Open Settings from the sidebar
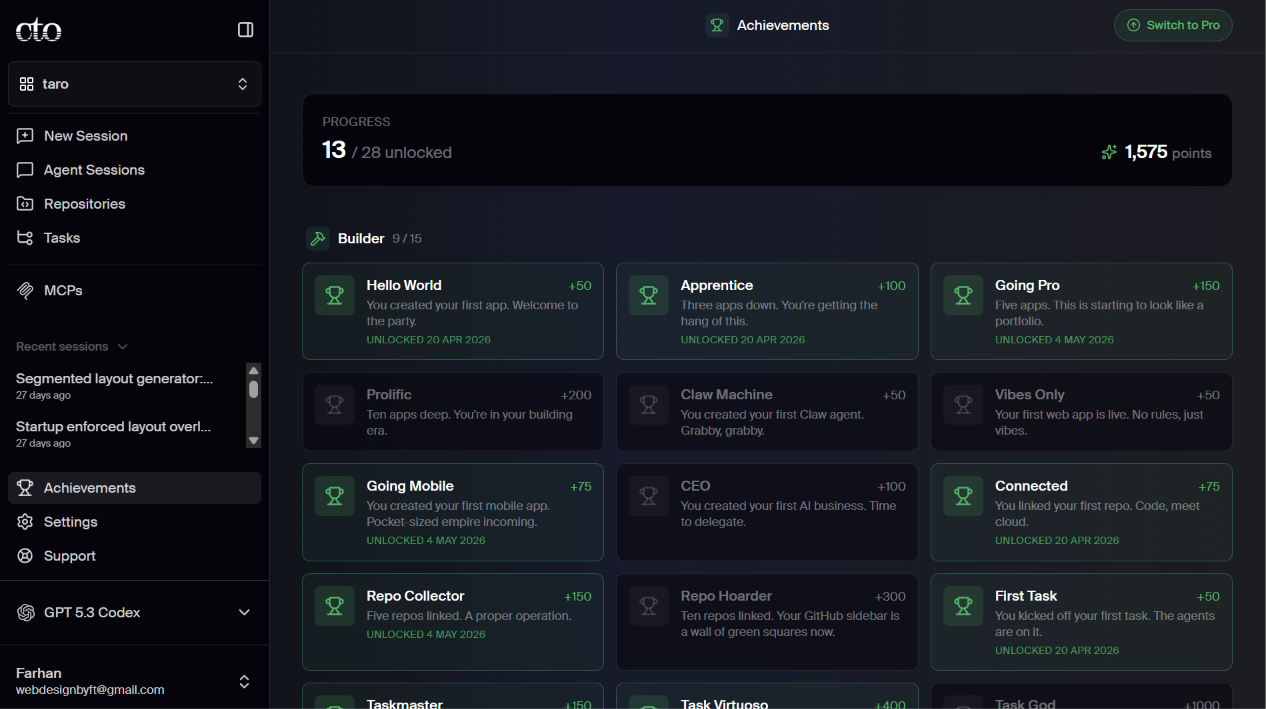 coord(134,522)
